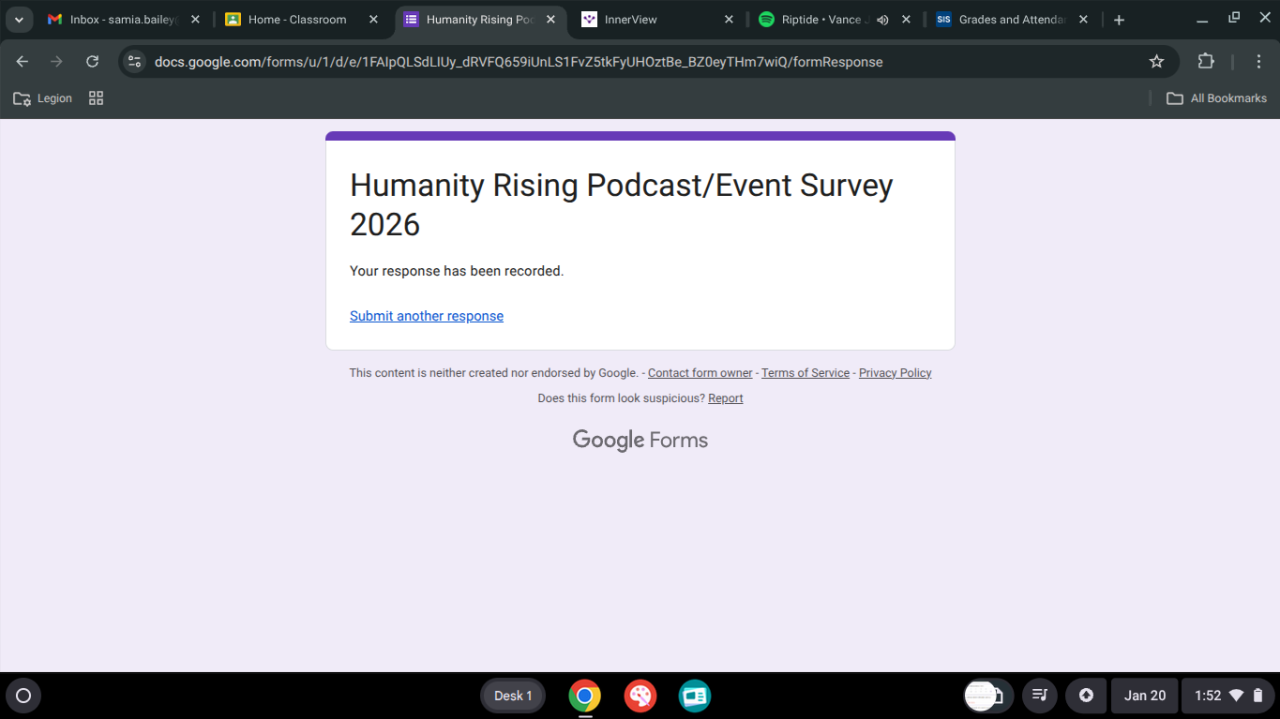1280x719 pixels.
Task: Bookmark this page with the star icon
Action: point(1157,62)
